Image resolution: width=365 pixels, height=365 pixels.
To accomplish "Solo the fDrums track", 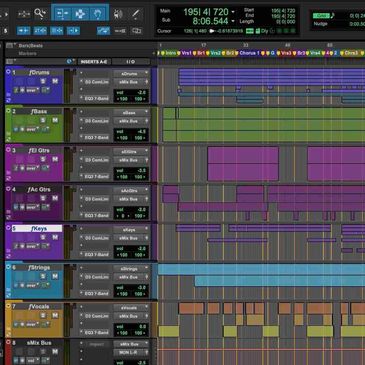I will coord(43,81).
